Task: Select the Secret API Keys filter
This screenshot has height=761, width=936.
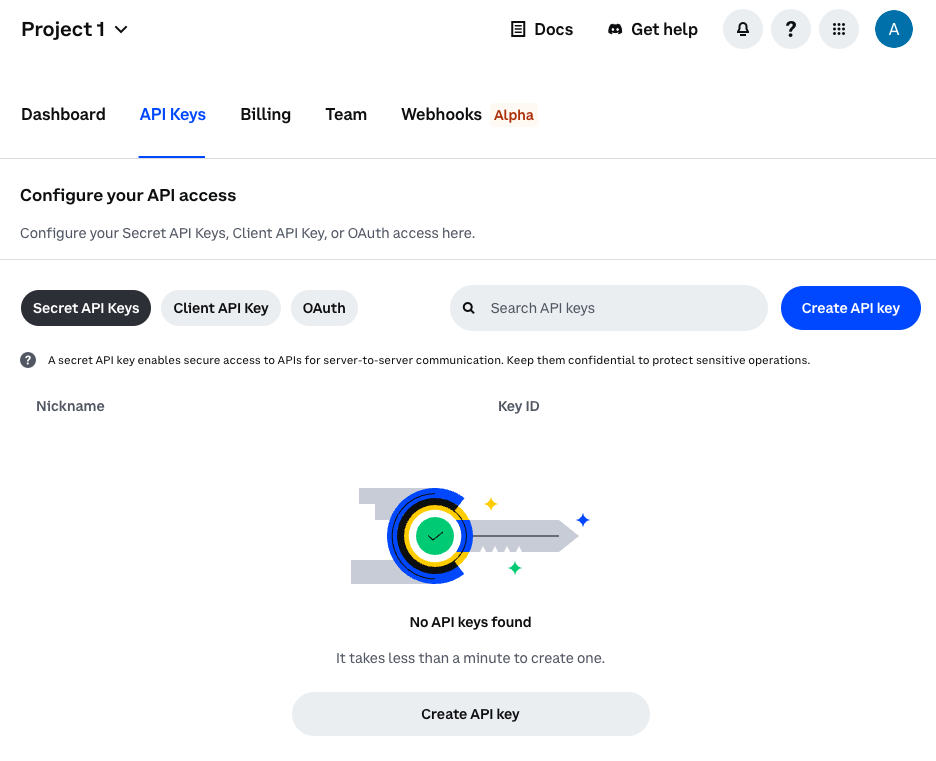Action: (x=85, y=308)
